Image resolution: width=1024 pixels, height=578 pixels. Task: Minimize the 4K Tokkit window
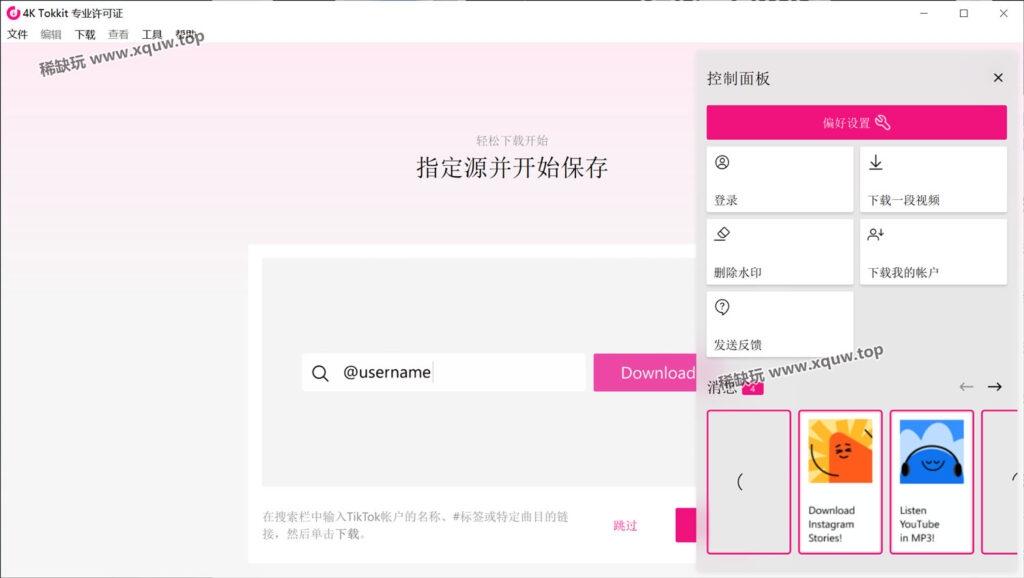coord(924,13)
